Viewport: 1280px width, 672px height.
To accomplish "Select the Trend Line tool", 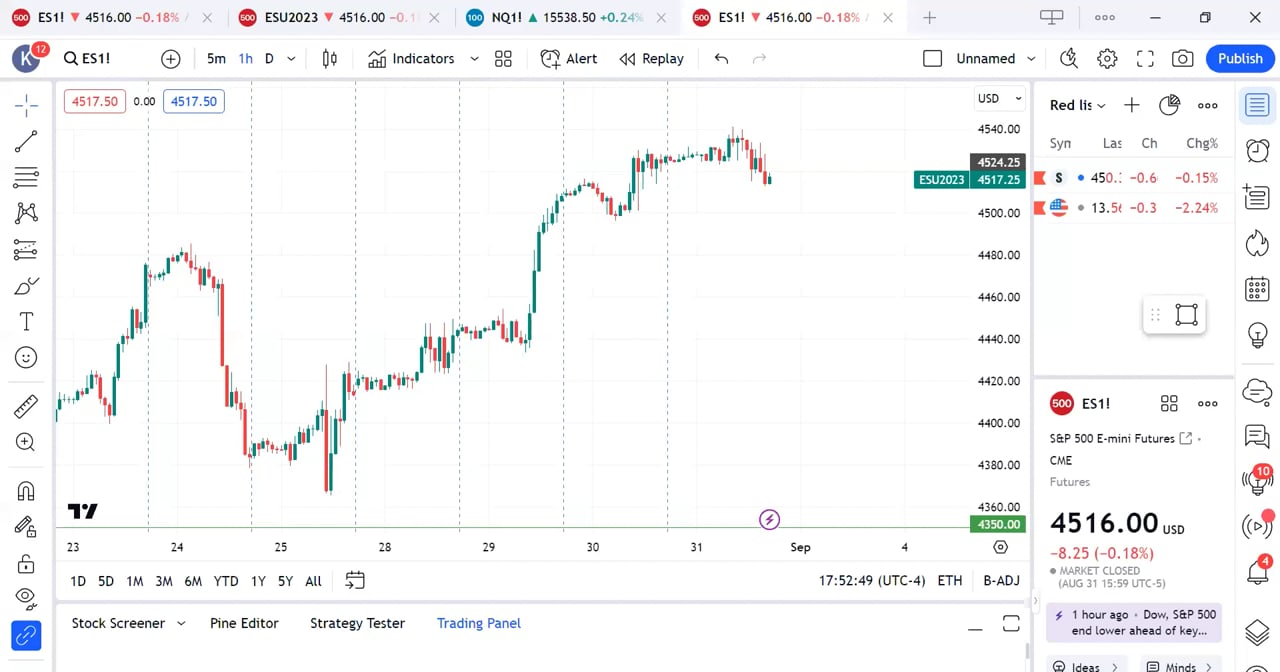I will tap(25, 140).
